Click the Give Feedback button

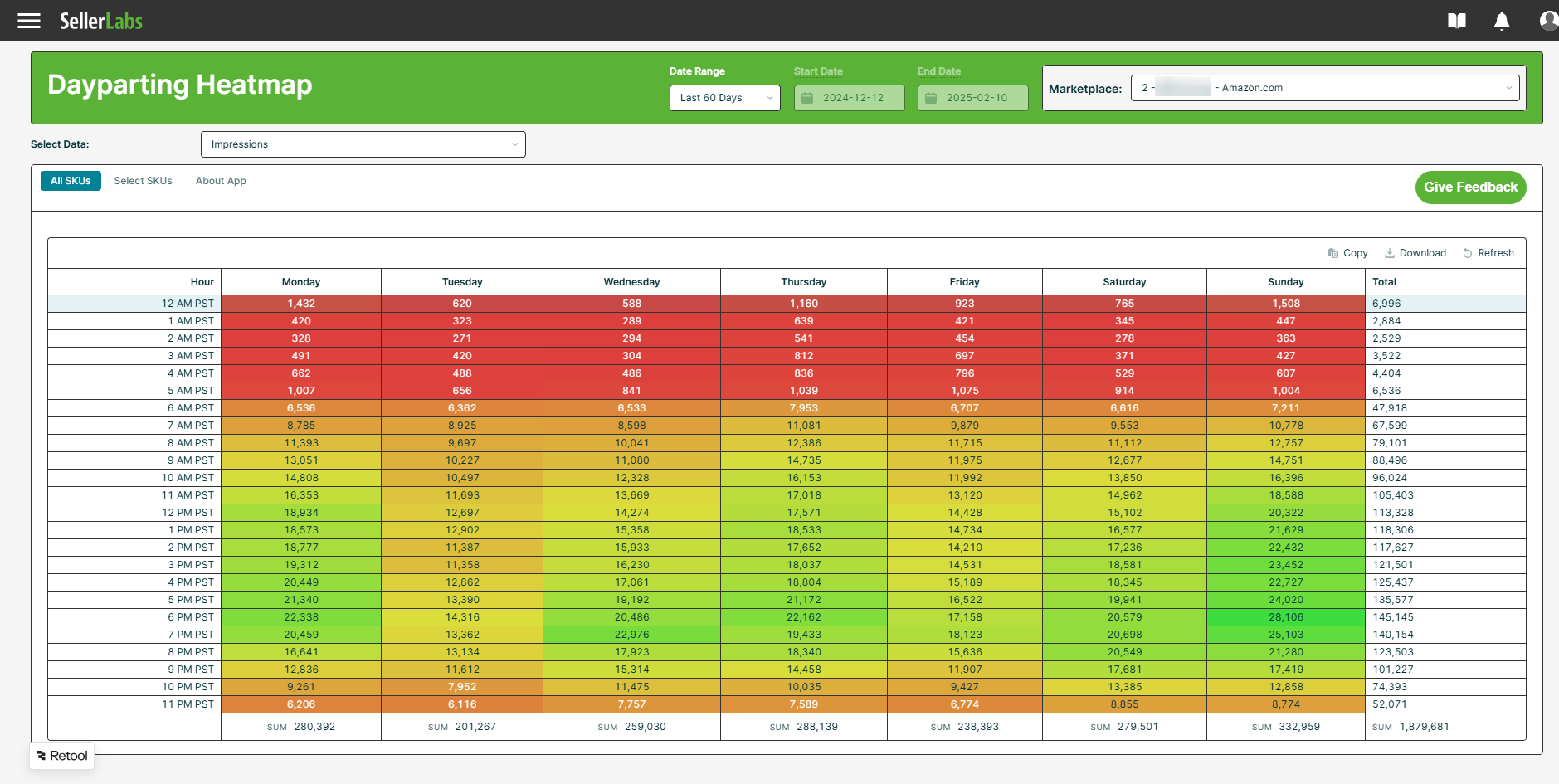point(1471,187)
